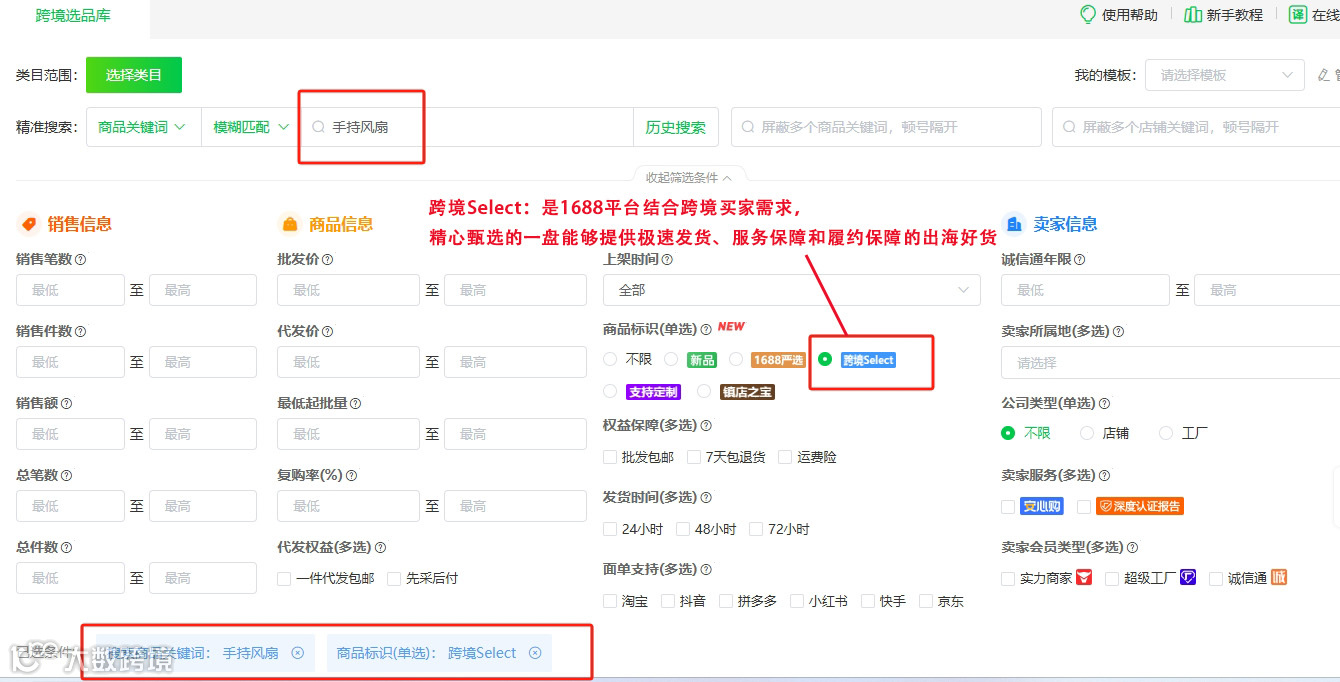This screenshot has height=682, width=1340.
Task: Click help icon next to 批发价
Action: pyautogui.click(x=328, y=260)
